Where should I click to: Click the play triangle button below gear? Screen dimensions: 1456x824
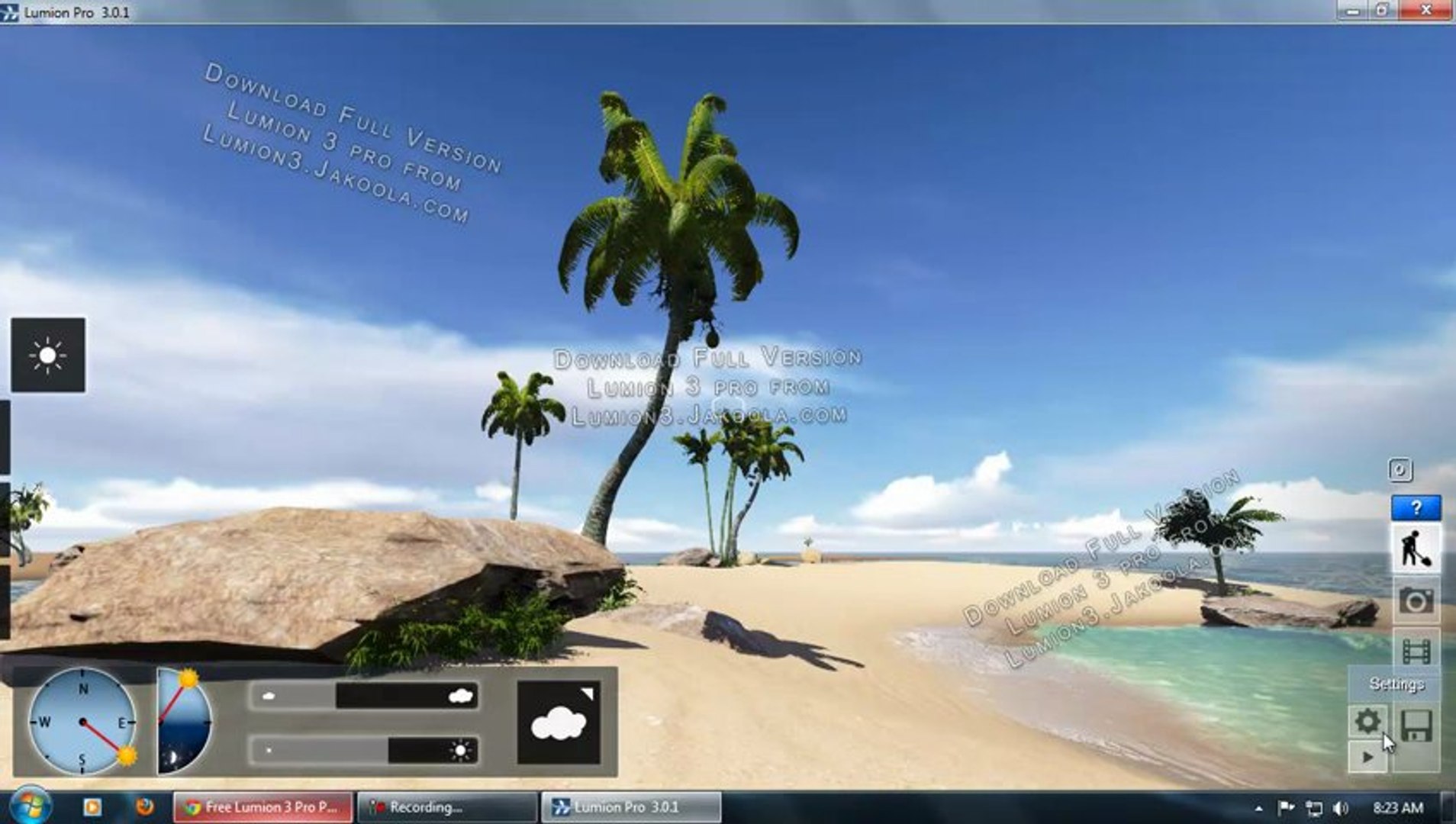(x=1367, y=758)
